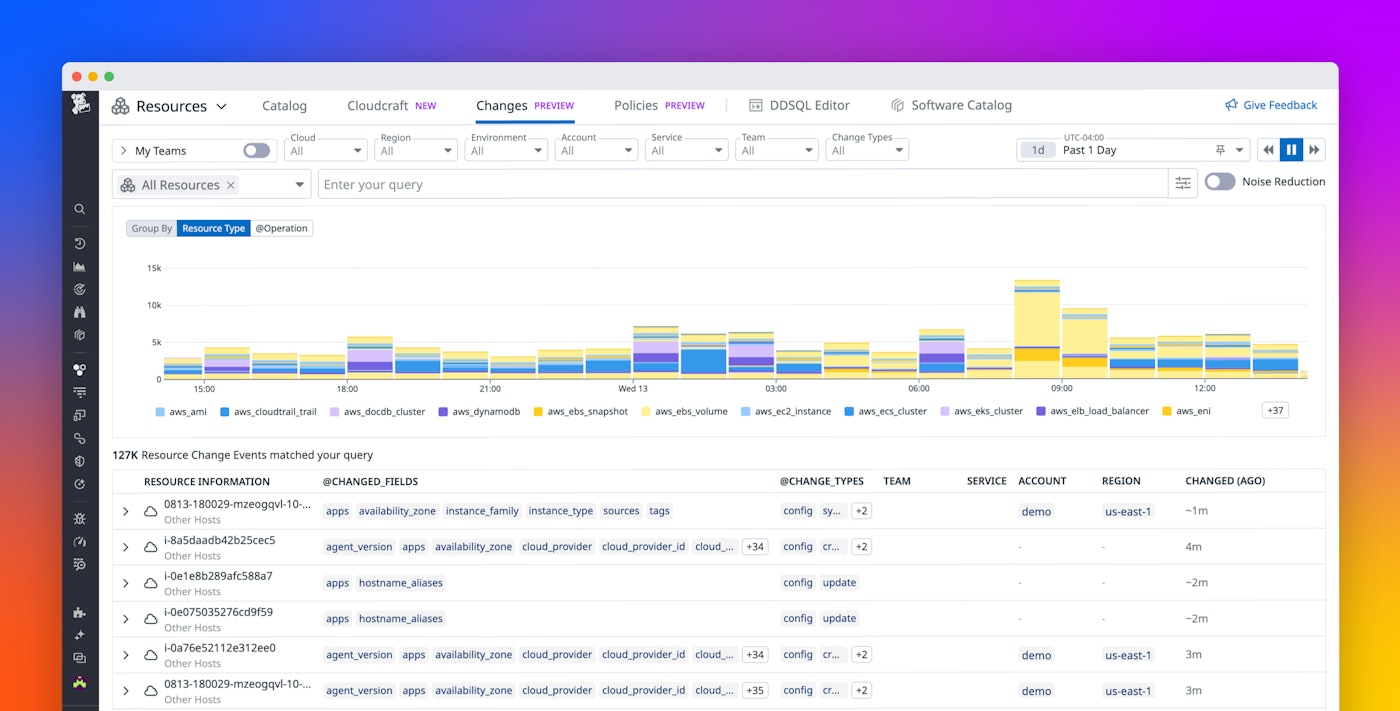Select the Watchdog binoculars icon in the sidebar
The image size is (1400, 711).
pos(80,312)
